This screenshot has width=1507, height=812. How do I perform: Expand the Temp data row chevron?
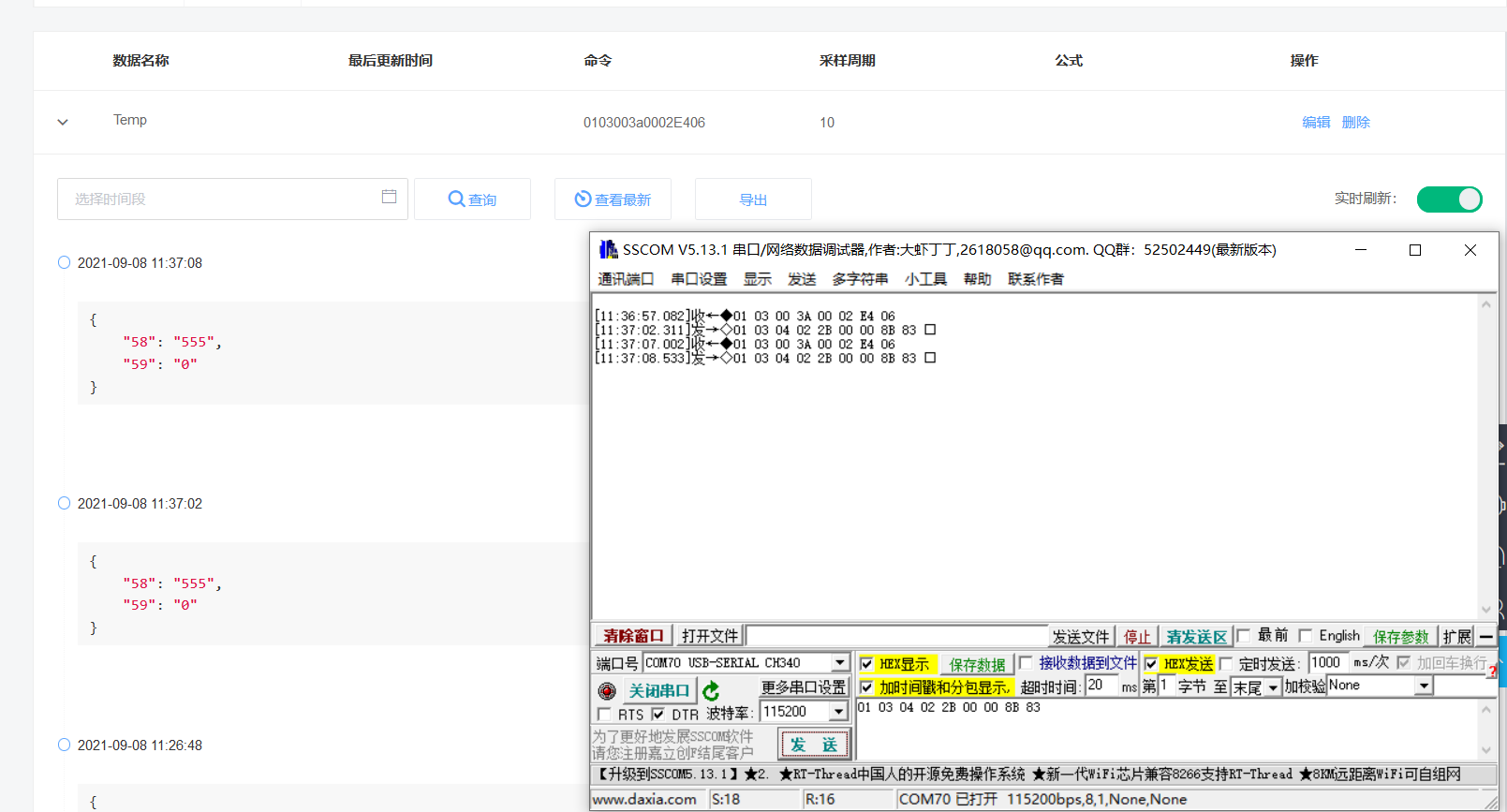tap(63, 122)
